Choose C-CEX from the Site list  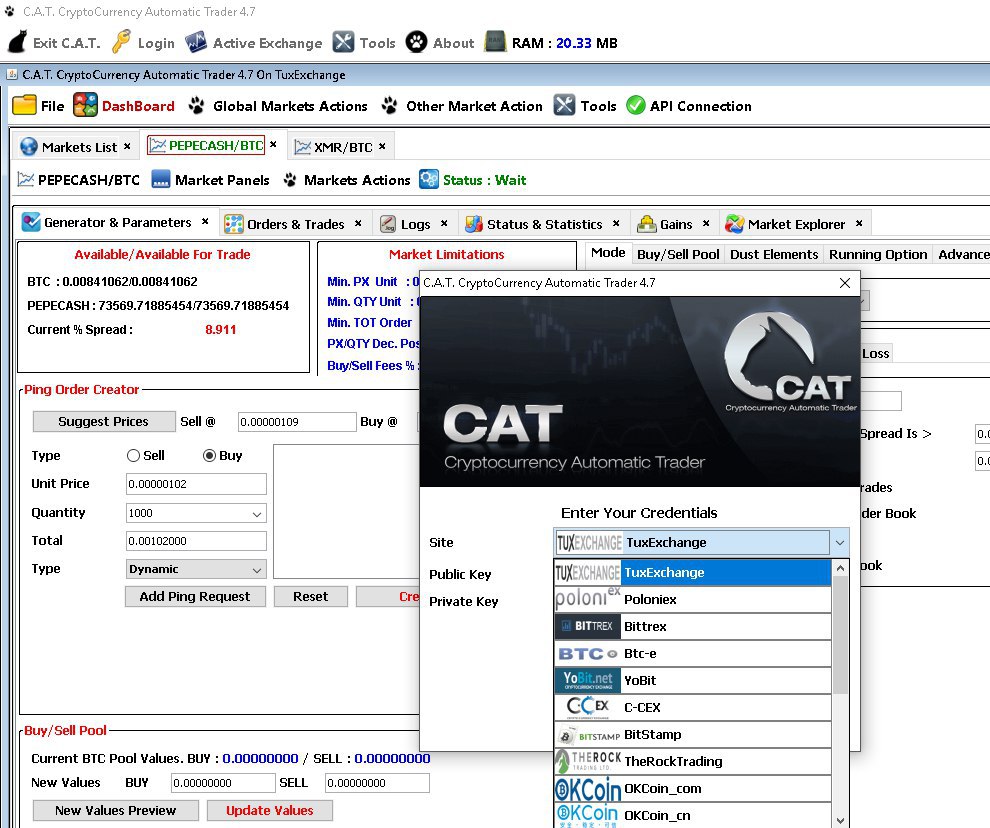693,707
